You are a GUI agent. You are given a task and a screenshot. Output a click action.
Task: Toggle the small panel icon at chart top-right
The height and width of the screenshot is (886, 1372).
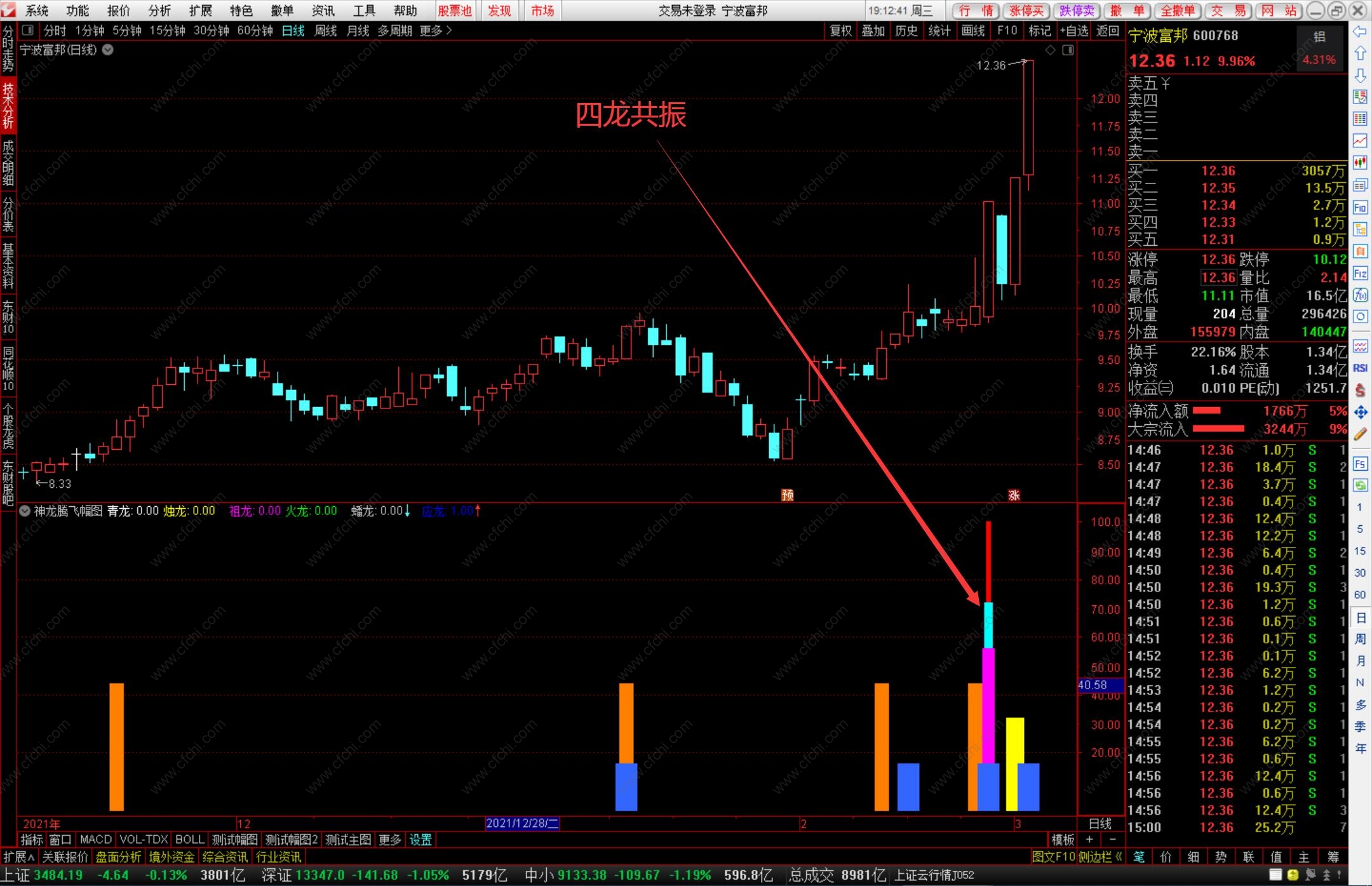pyautogui.click(x=1068, y=50)
